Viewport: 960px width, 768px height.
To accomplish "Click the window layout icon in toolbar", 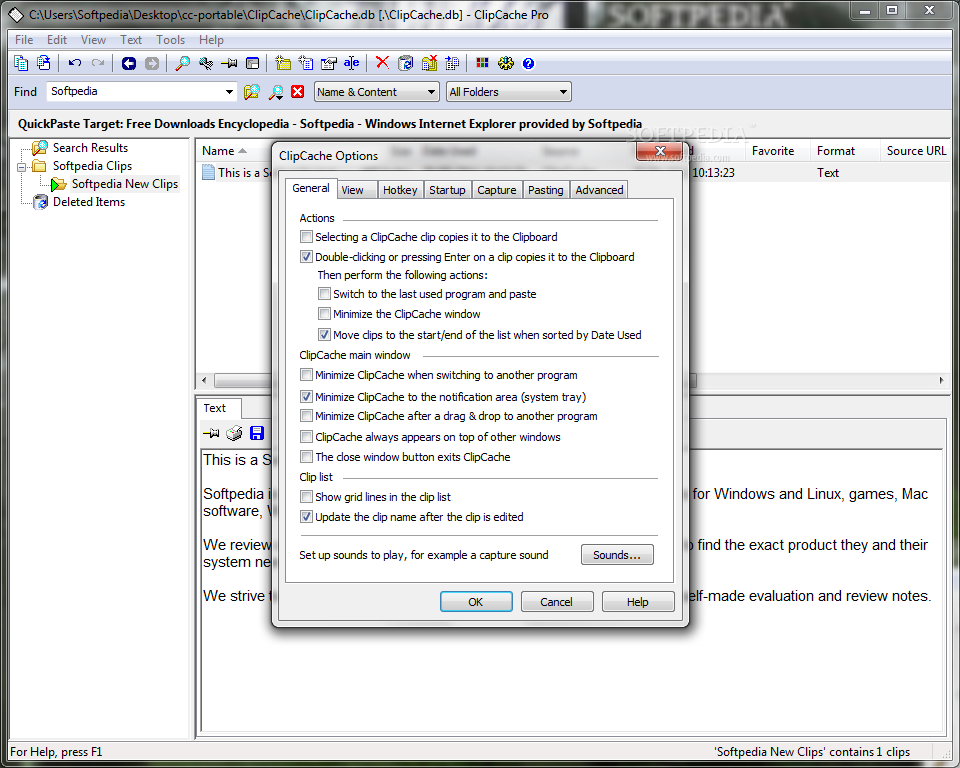I will click(x=252, y=63).
